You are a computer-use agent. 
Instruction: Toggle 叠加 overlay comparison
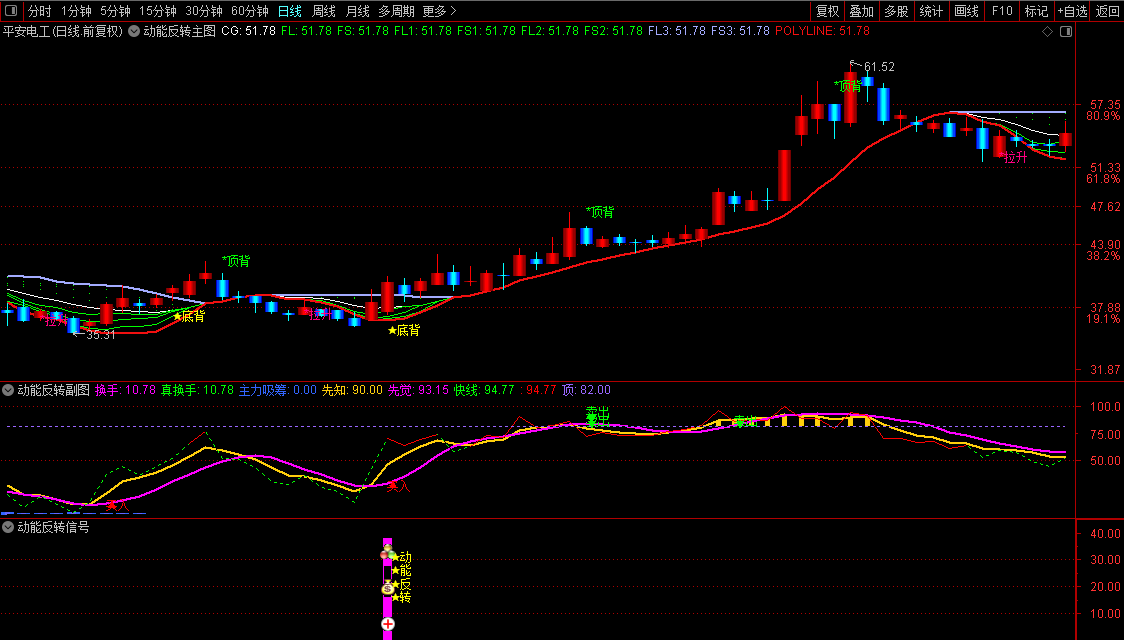click(x=862, y=11)
